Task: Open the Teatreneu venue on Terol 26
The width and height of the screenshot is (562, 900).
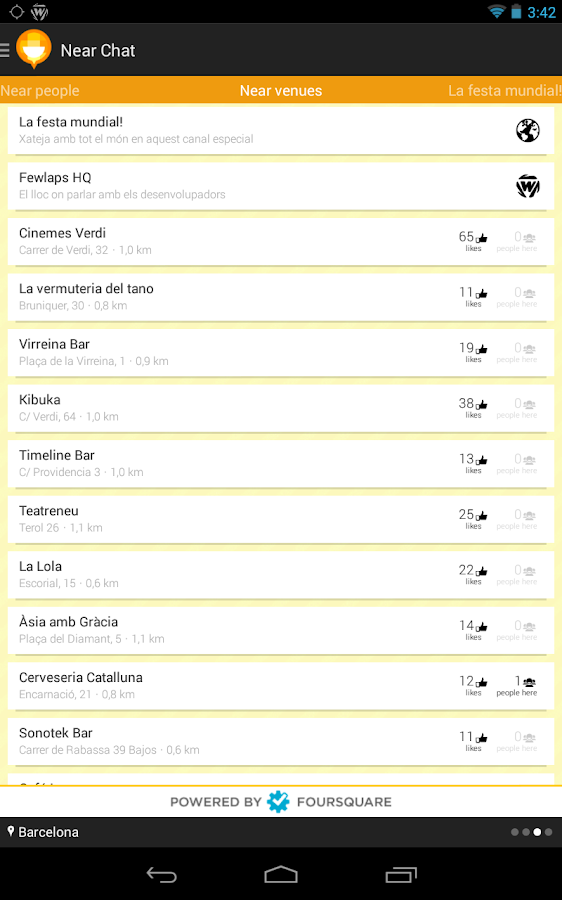Action: click(x=281, y=519)
